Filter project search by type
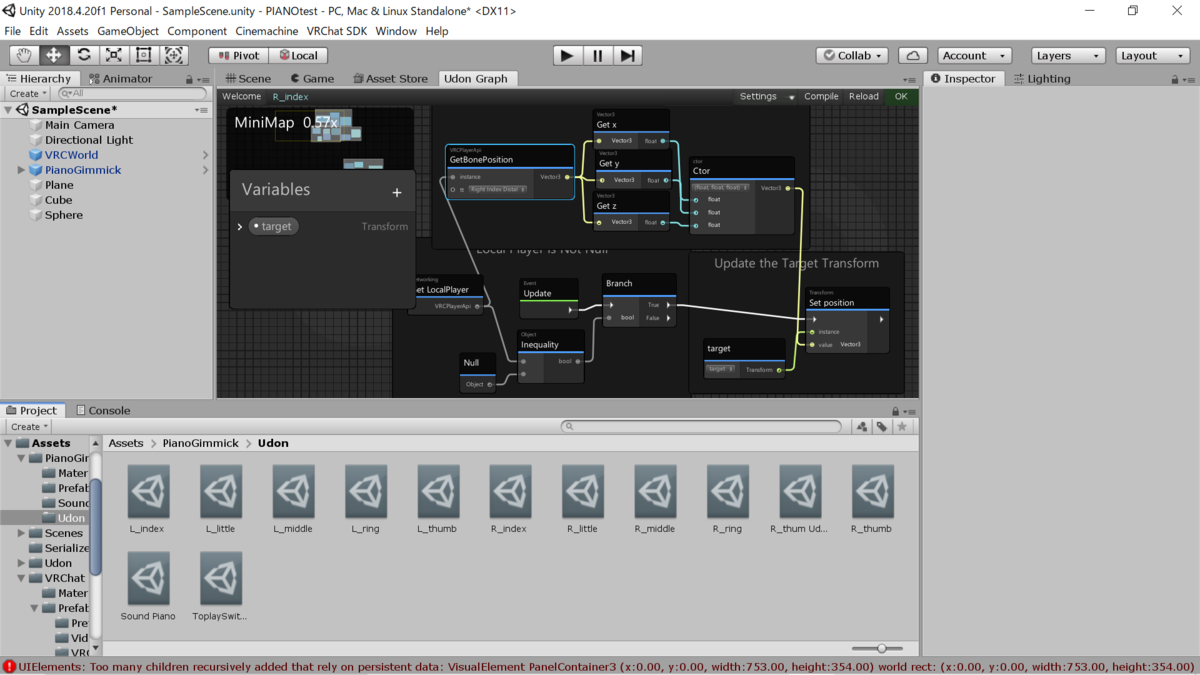 (x=862, y=426)
